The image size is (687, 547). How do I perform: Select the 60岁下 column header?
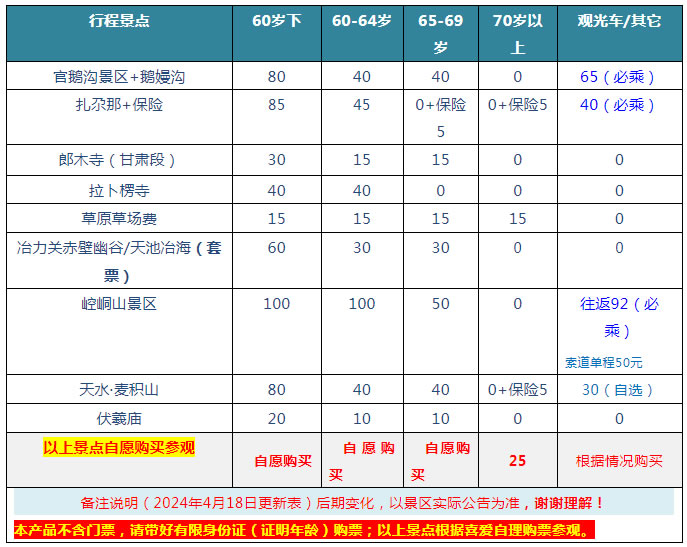[276, 20]
